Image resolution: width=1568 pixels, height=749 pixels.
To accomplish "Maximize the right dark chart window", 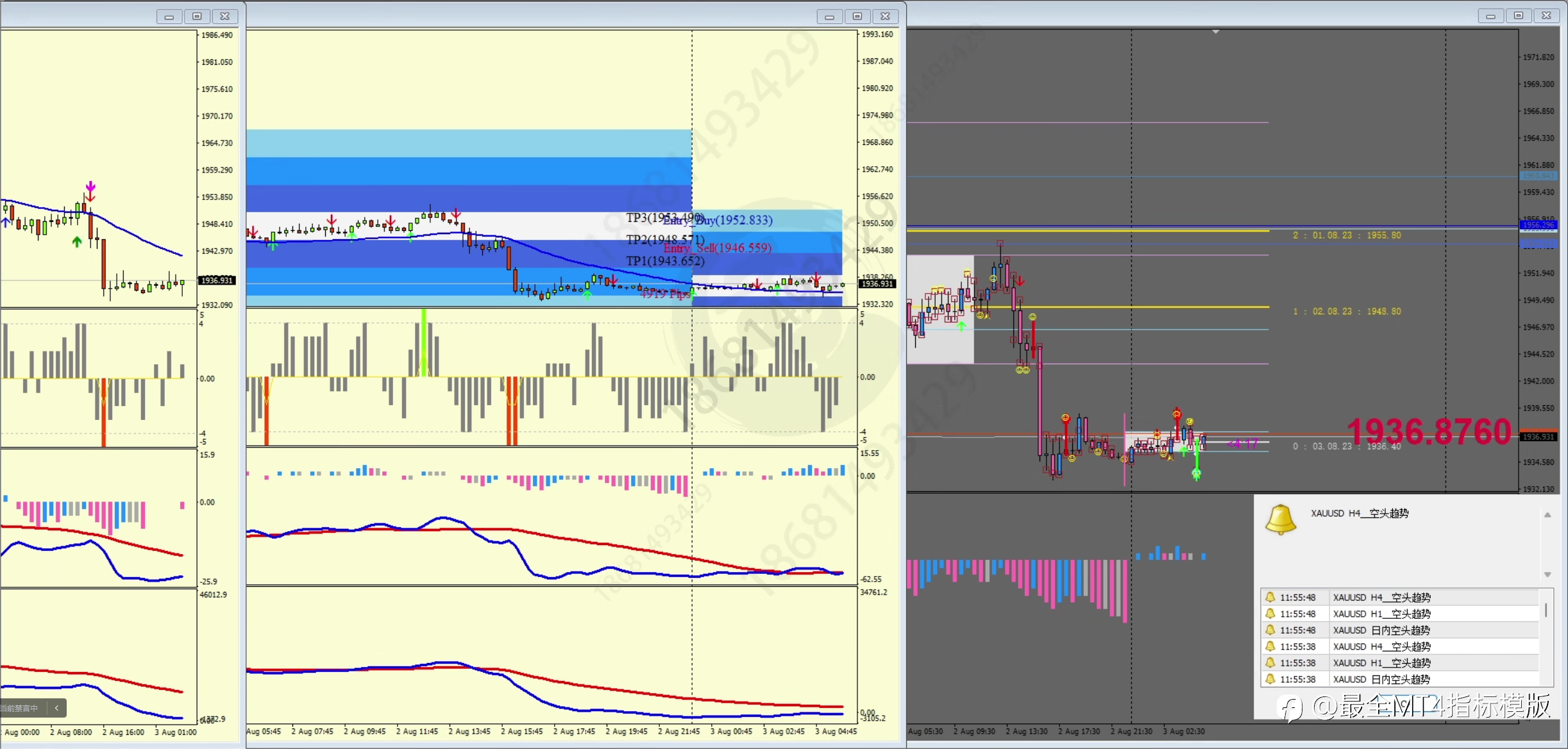I will pos(1518,15).
